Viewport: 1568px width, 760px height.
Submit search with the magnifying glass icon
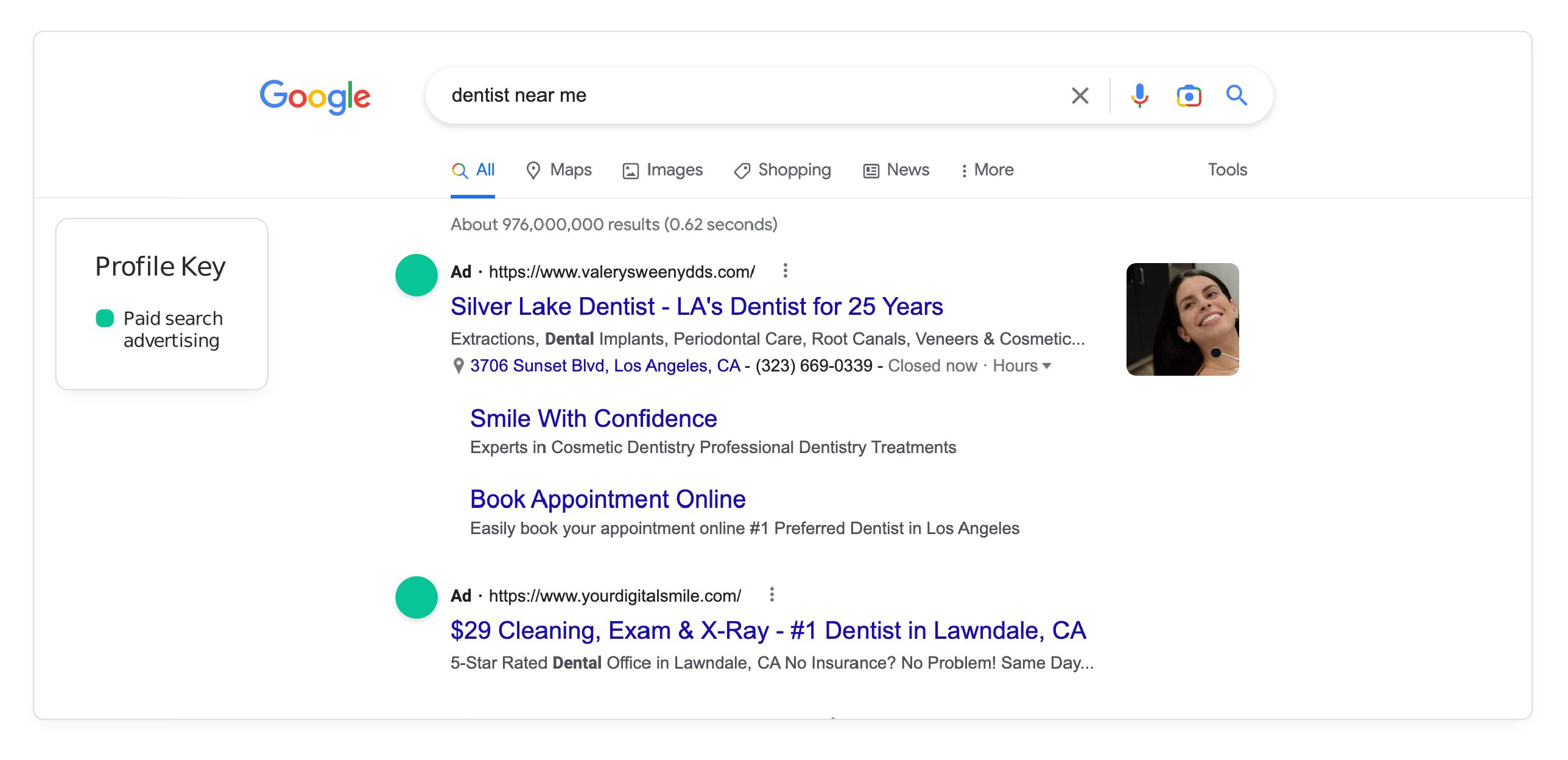pos(1237,96)
